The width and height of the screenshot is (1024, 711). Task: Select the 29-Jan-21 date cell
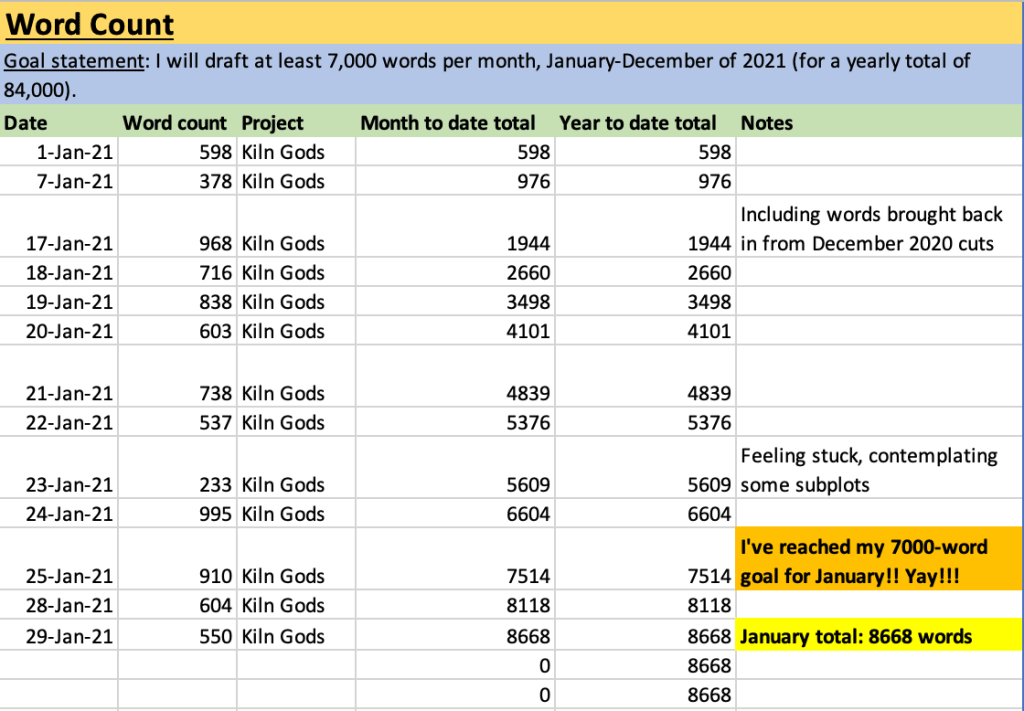pos(59,635)
